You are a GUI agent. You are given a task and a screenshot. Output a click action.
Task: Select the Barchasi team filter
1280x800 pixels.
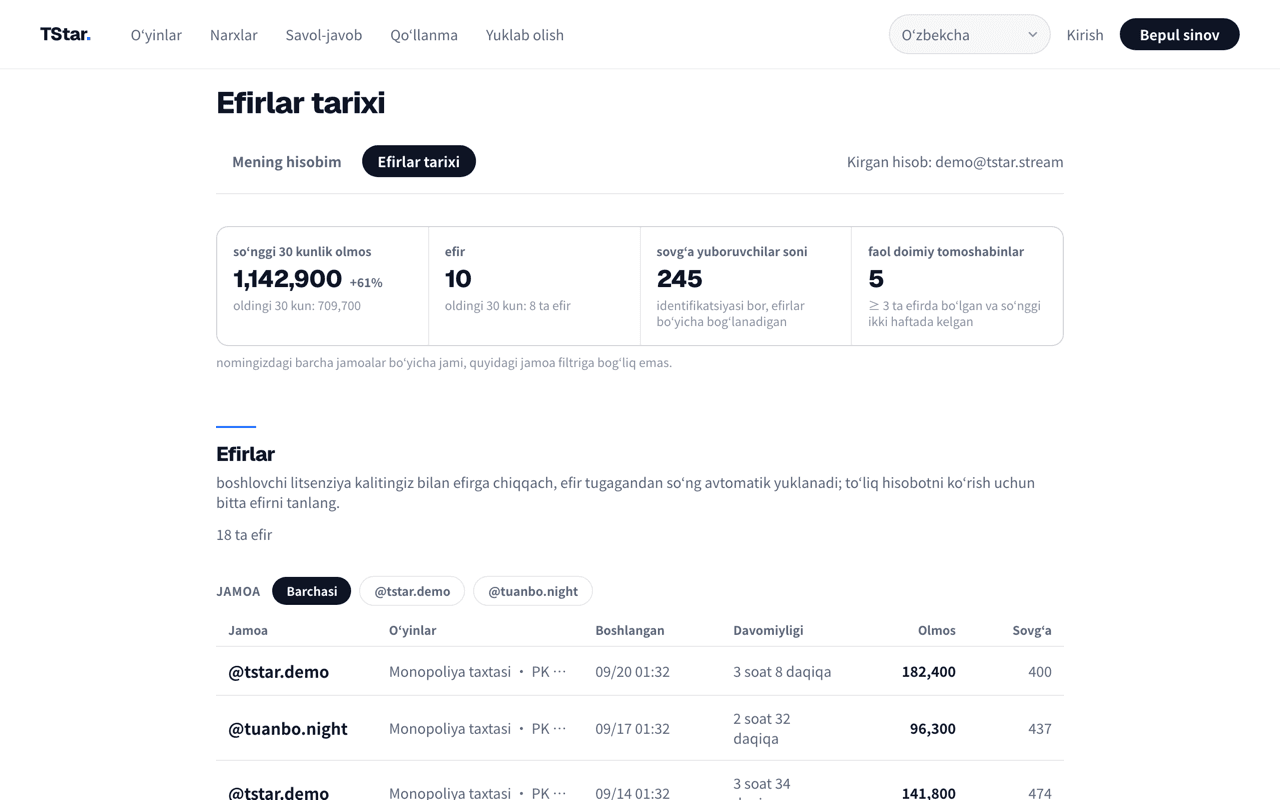(x=312, y=591)
